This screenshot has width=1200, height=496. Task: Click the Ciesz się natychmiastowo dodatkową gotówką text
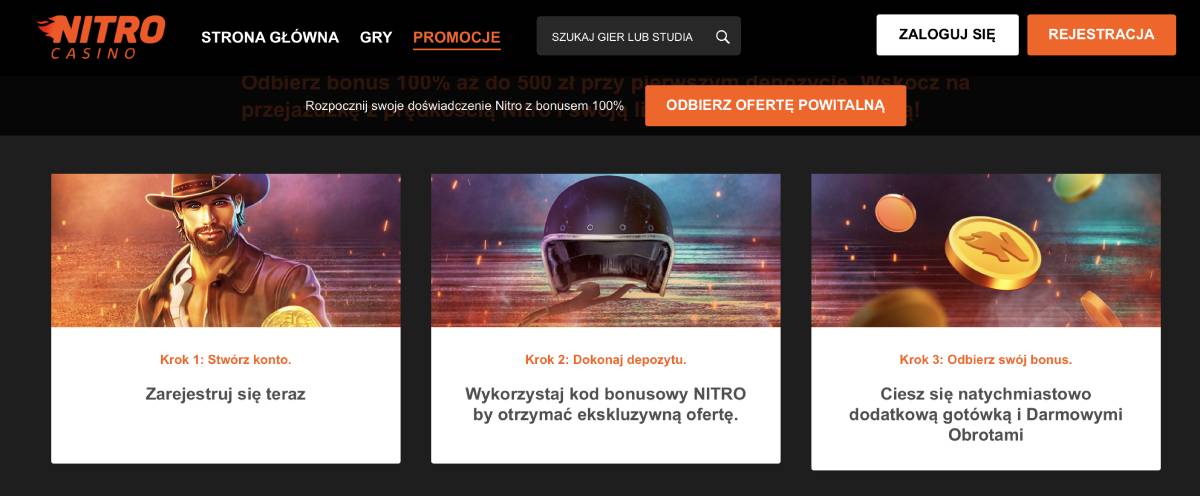point(986,404)
